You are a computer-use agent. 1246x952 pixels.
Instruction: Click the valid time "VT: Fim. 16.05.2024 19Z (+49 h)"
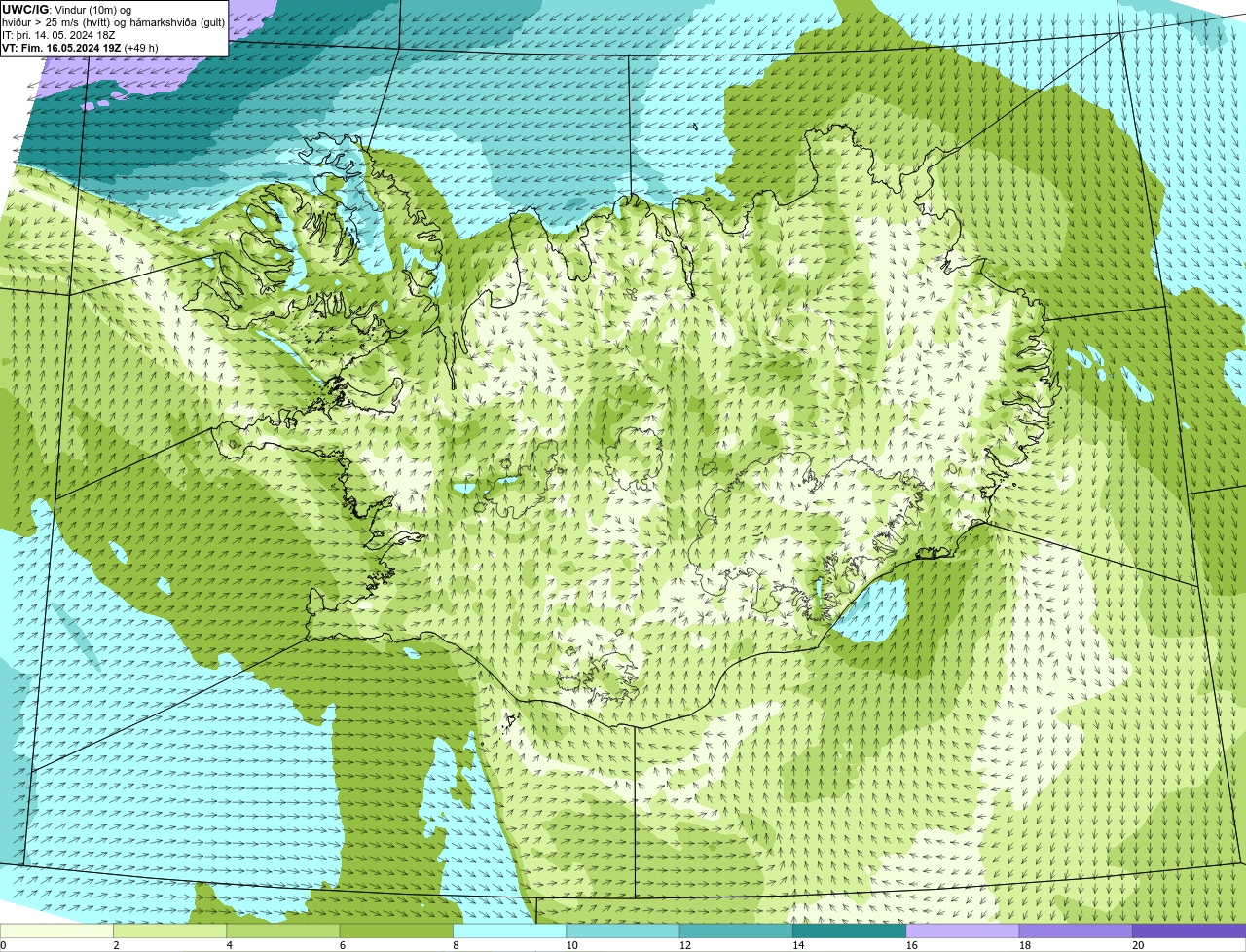80,48
